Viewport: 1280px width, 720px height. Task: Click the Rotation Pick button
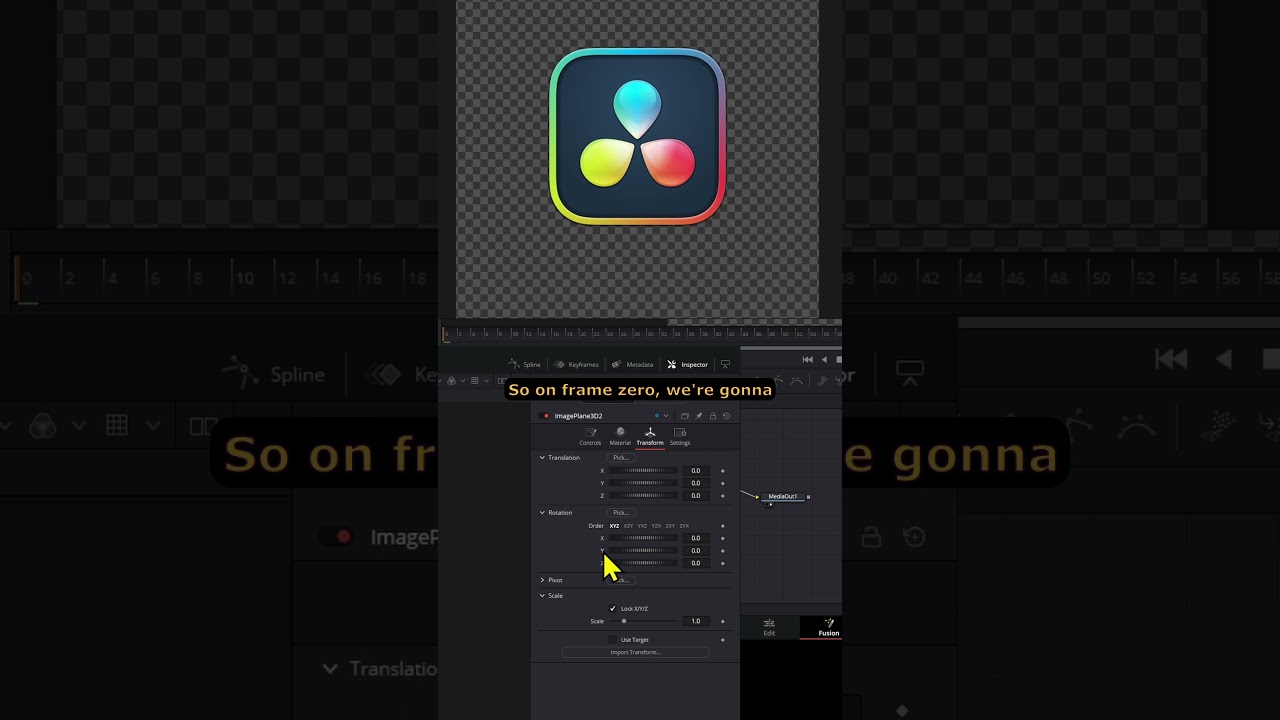(x=621, y=513)
